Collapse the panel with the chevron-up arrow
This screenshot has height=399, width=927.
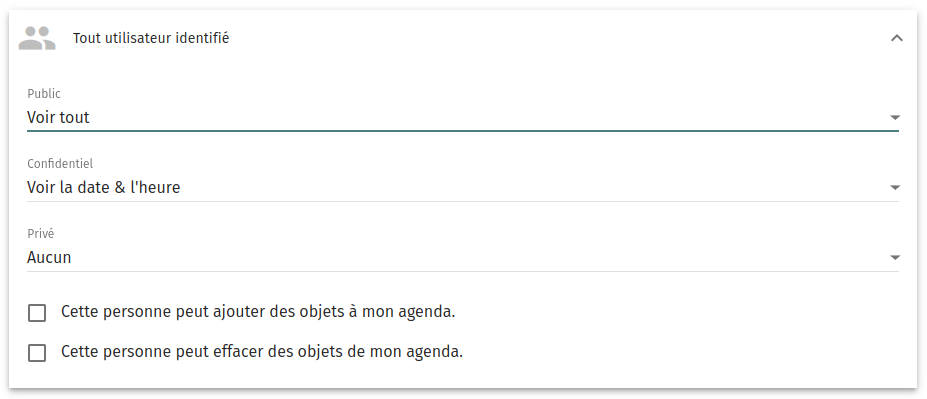896,38
